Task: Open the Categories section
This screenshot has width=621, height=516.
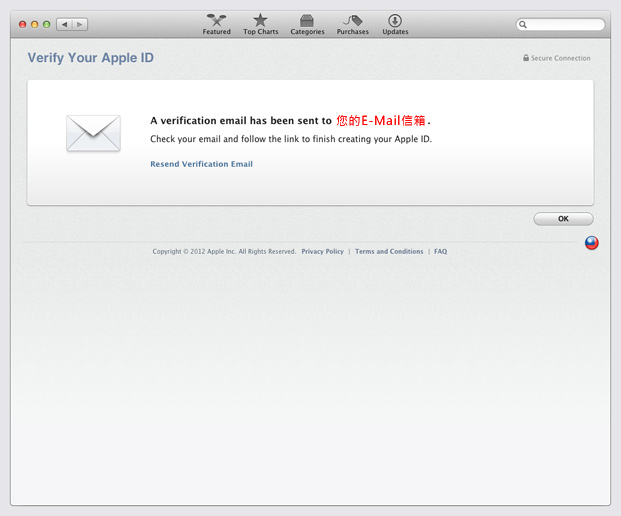Action: click(307, 25)
